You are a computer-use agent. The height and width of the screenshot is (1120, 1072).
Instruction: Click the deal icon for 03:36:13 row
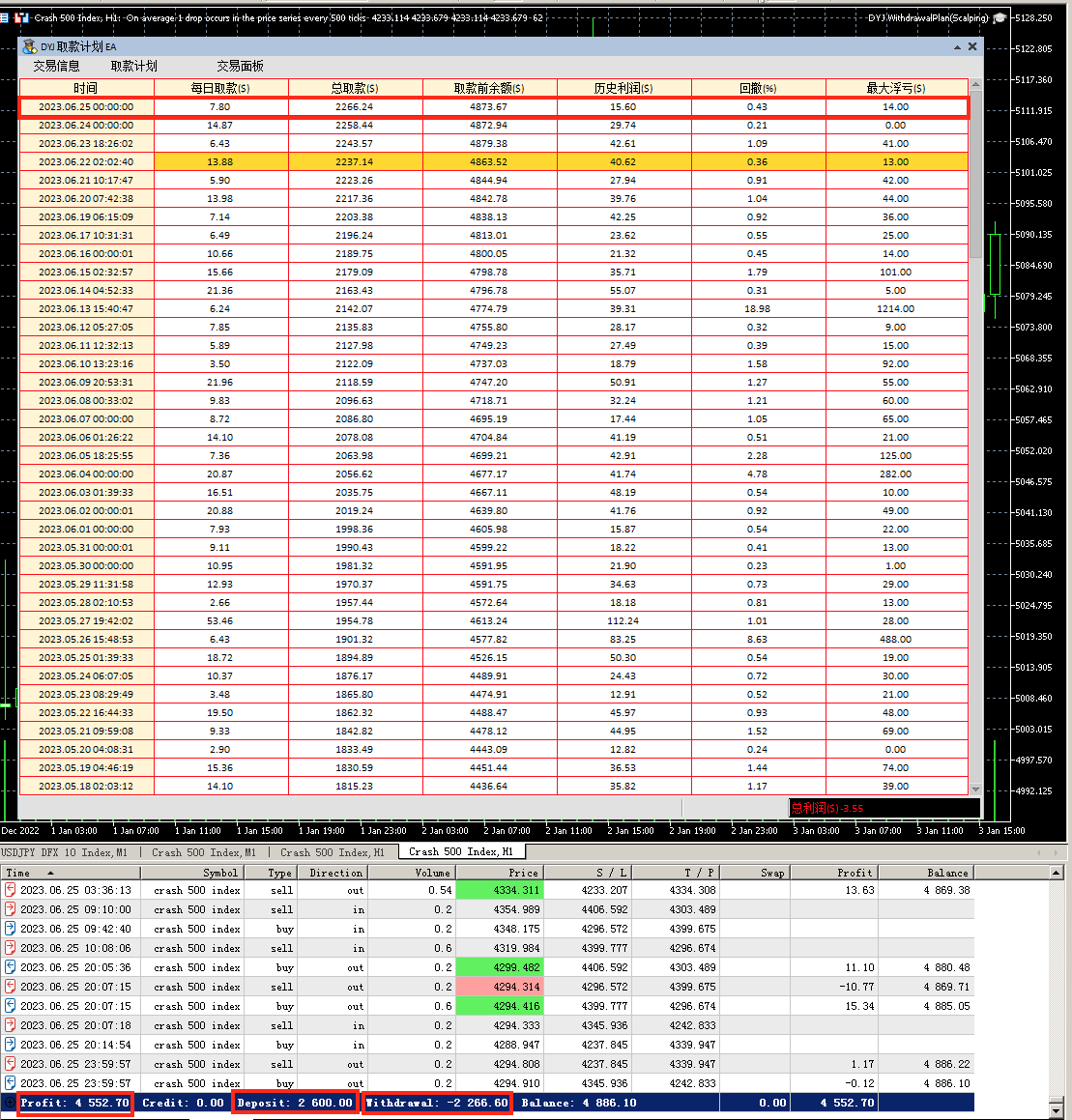[x=10, y=890]
